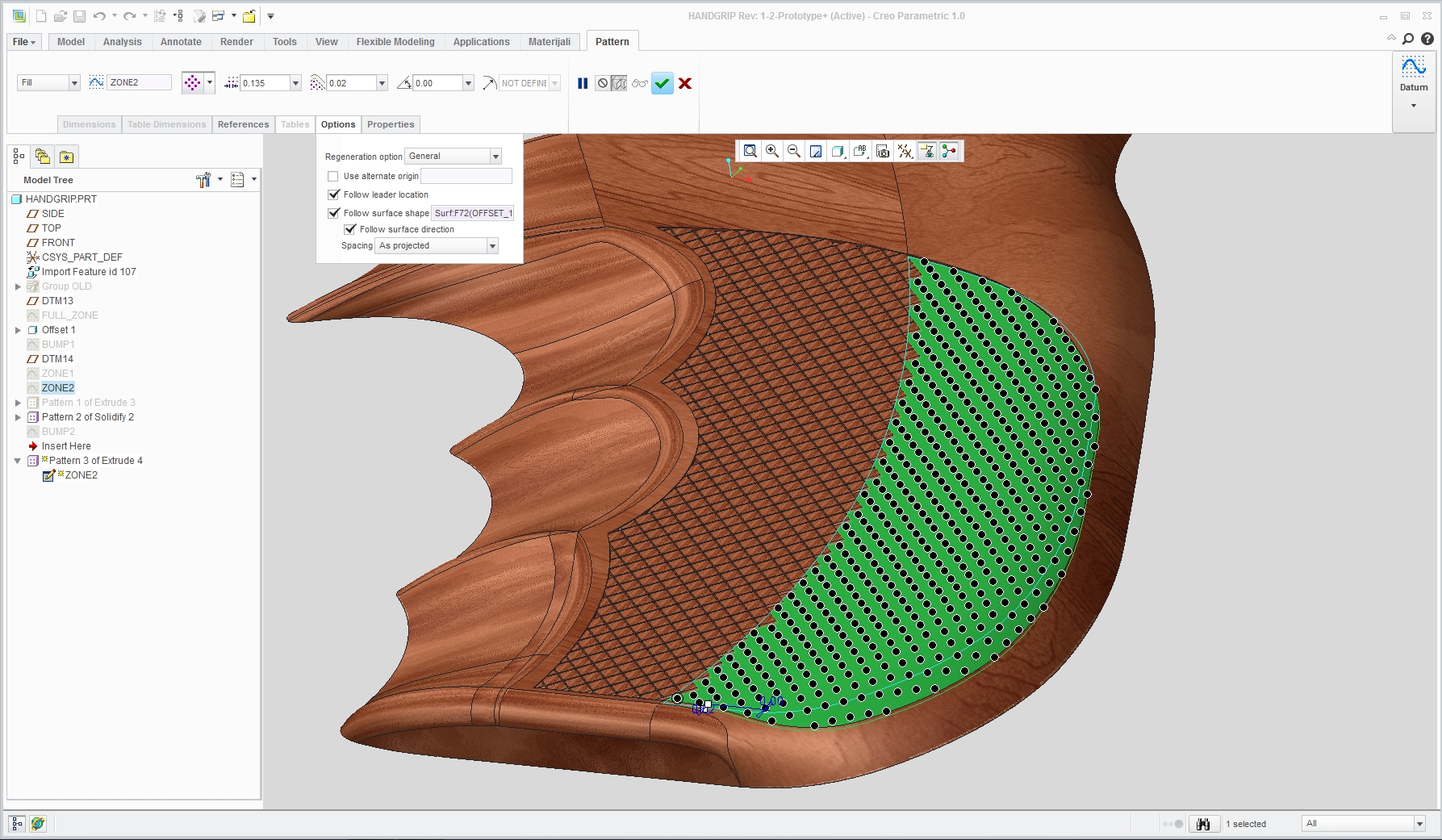
Task: Click the Undo arrow icon
Action: coord(99,16)
